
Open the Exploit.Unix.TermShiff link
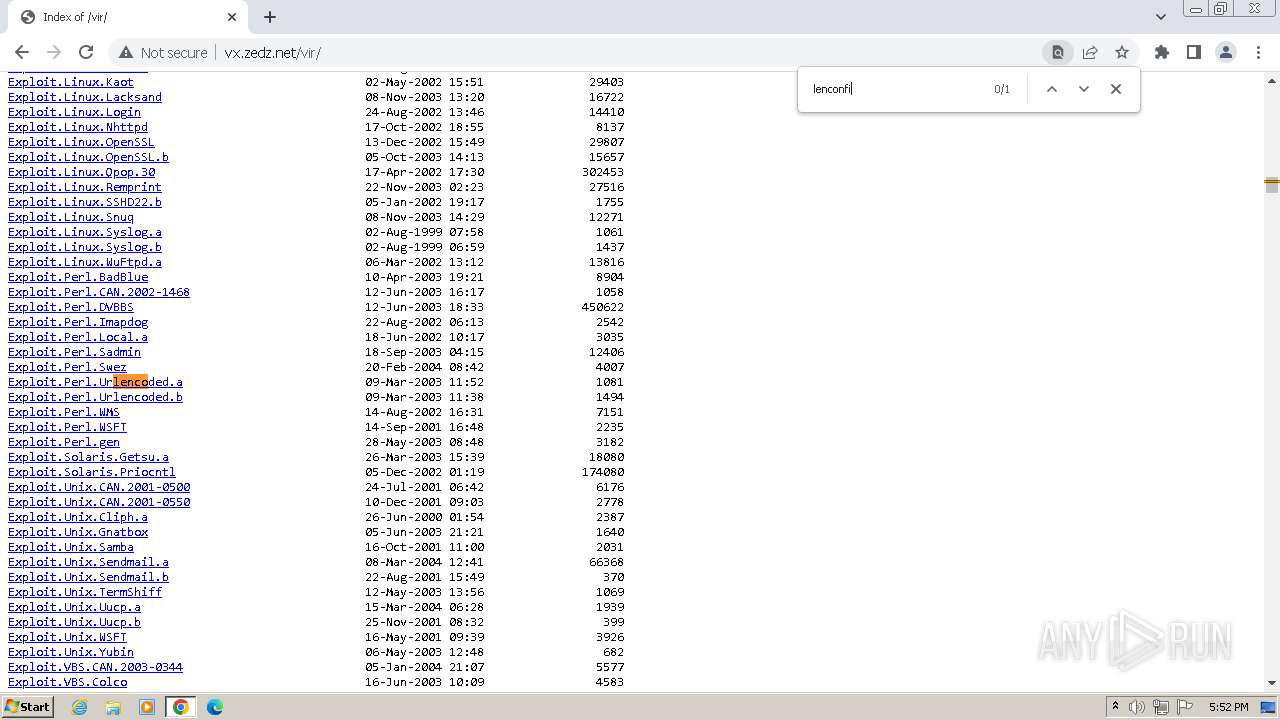coord(85,592)
